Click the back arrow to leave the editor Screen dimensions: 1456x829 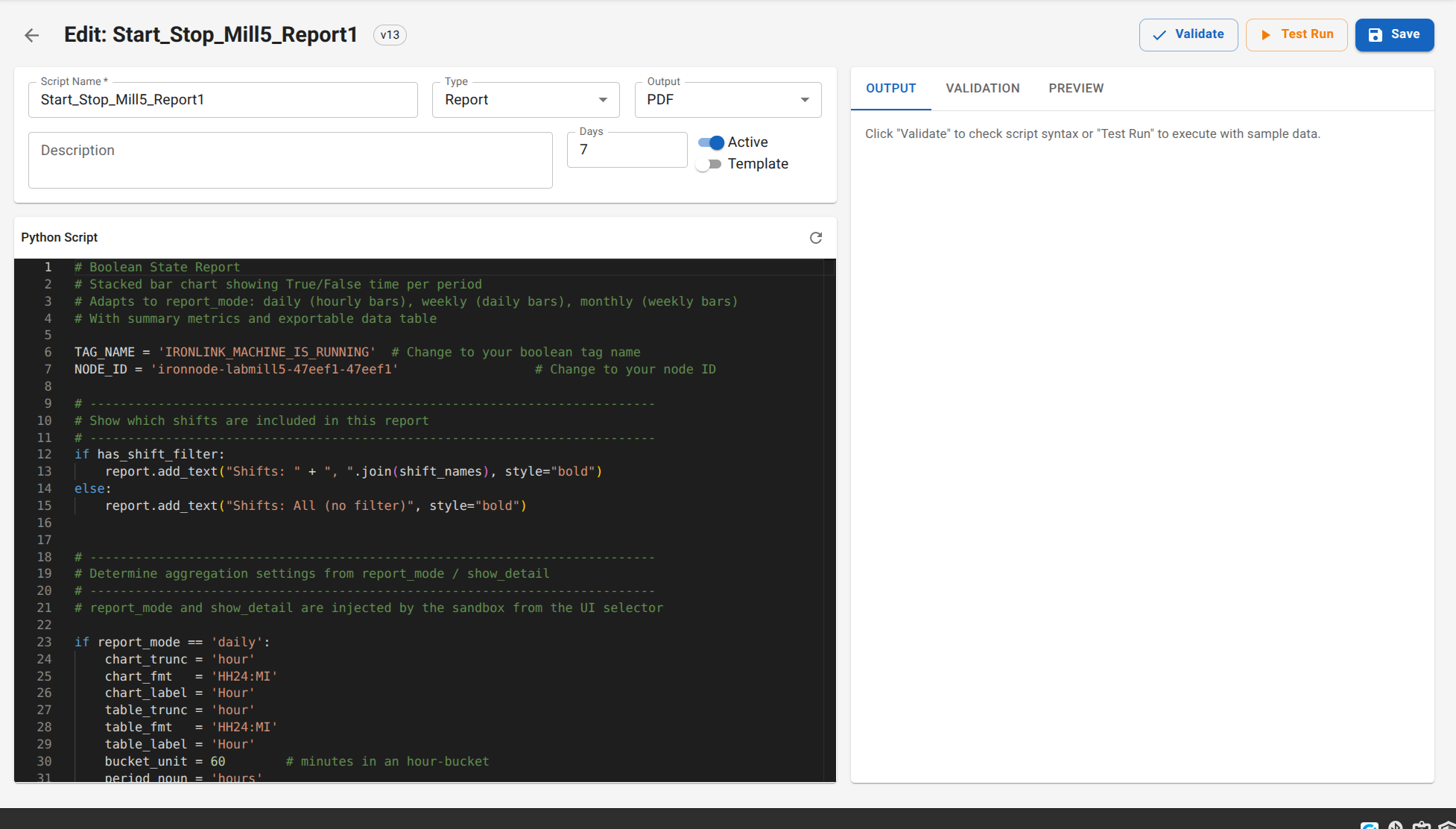[31, 34]
